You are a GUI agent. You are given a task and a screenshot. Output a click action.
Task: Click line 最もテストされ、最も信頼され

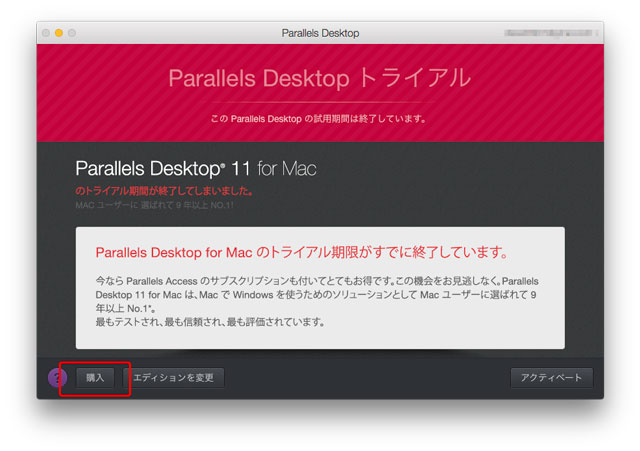(x=210, y=322)
